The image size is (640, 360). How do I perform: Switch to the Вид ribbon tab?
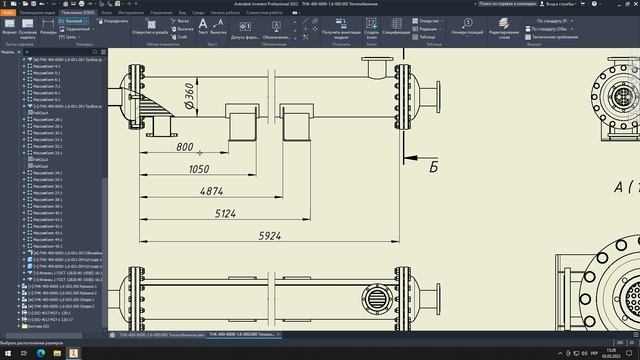[x=182, y=13]
